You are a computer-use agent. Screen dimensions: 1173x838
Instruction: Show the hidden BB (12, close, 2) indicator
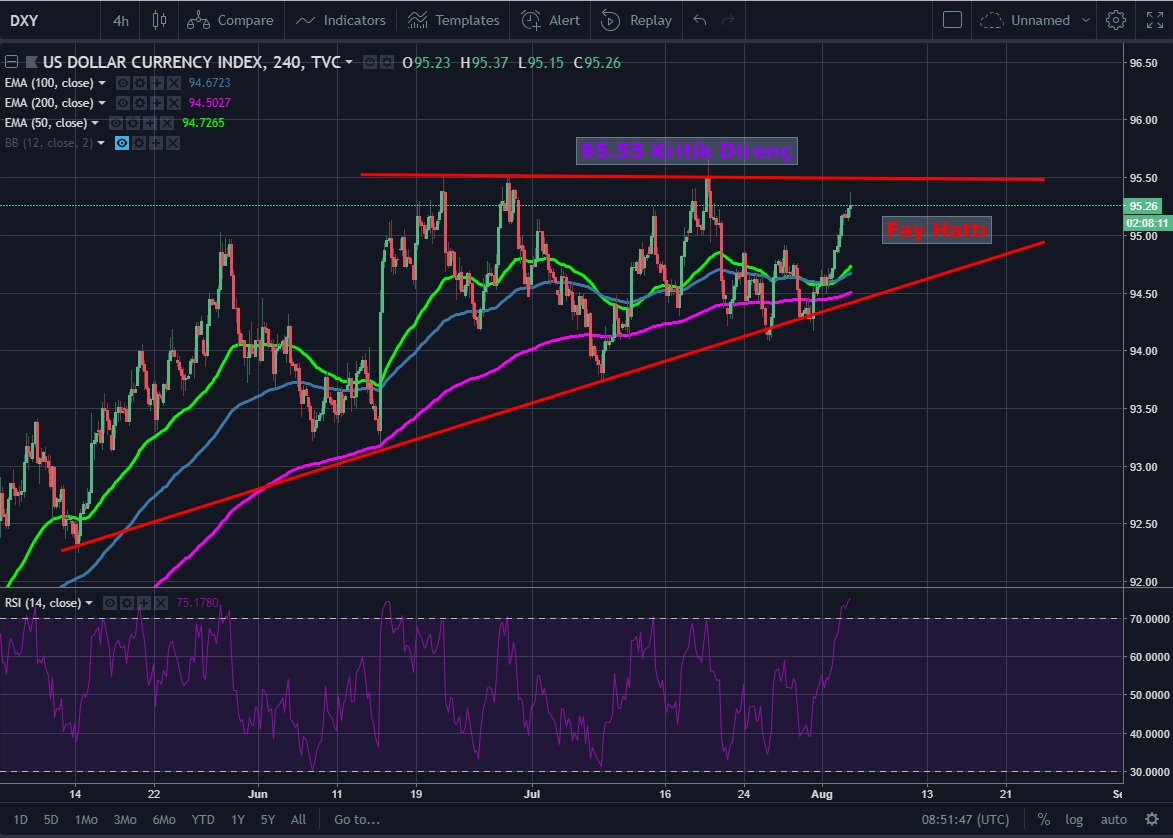(x=122, y=143)
